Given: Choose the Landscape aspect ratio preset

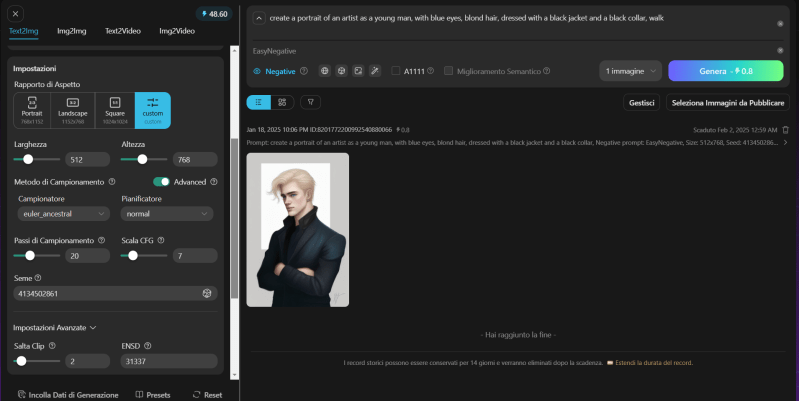Looking at the screenshot, I should [73, 109].
